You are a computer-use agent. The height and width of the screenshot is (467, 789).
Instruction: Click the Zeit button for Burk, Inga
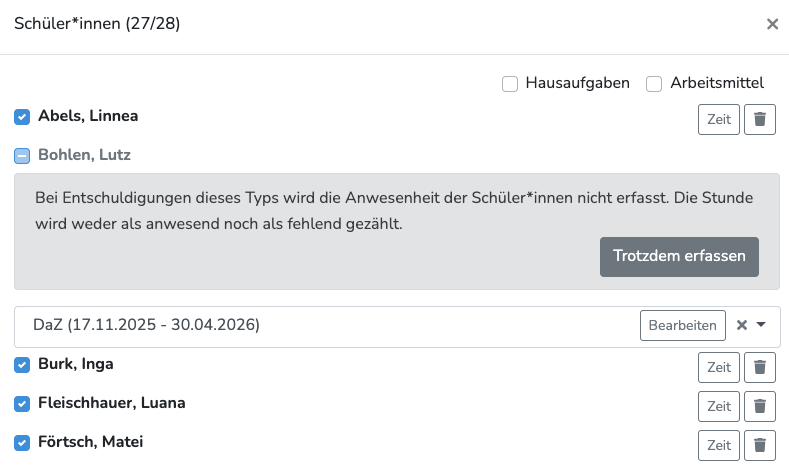click(719, 368)
